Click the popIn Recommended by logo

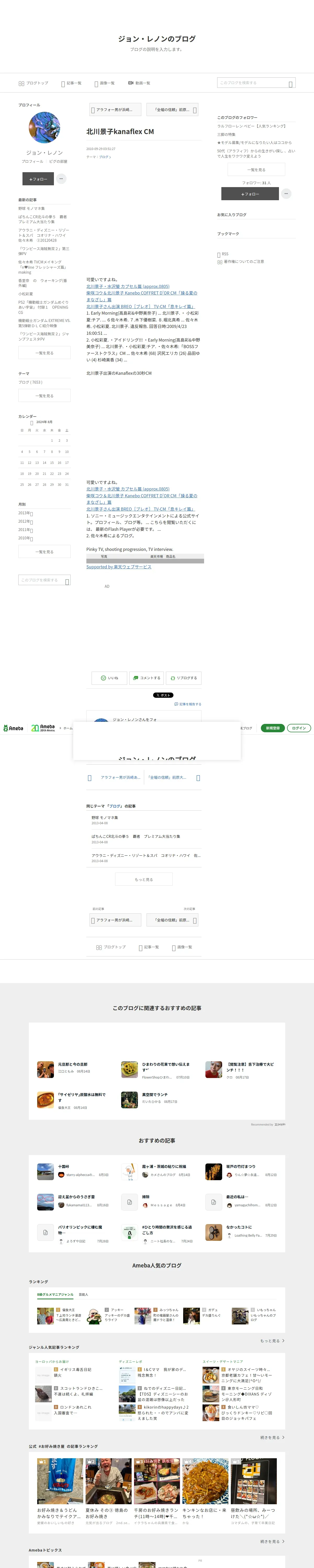point(280,1124)
